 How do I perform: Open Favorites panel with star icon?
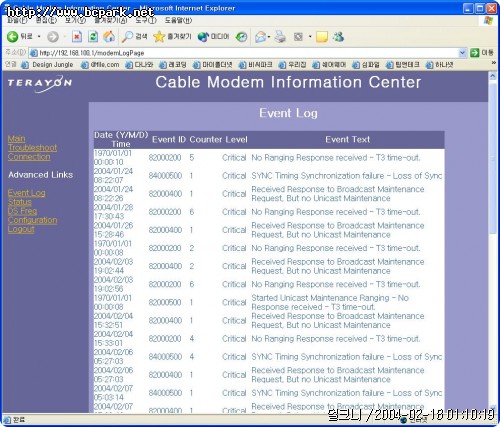point(172,37)
